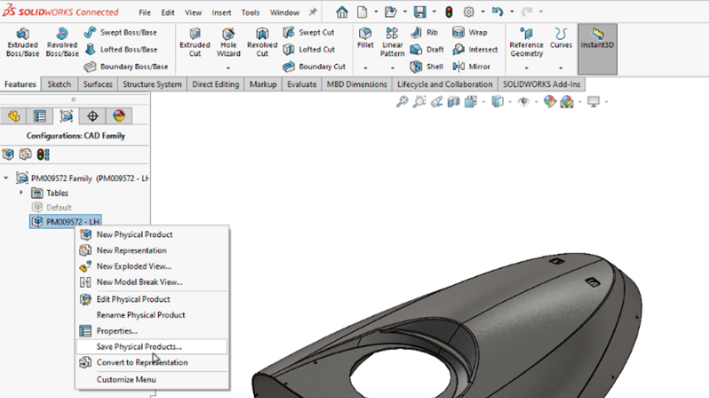Open the Edit menu
Screen dimensions: 709x398
pos(168,12)
